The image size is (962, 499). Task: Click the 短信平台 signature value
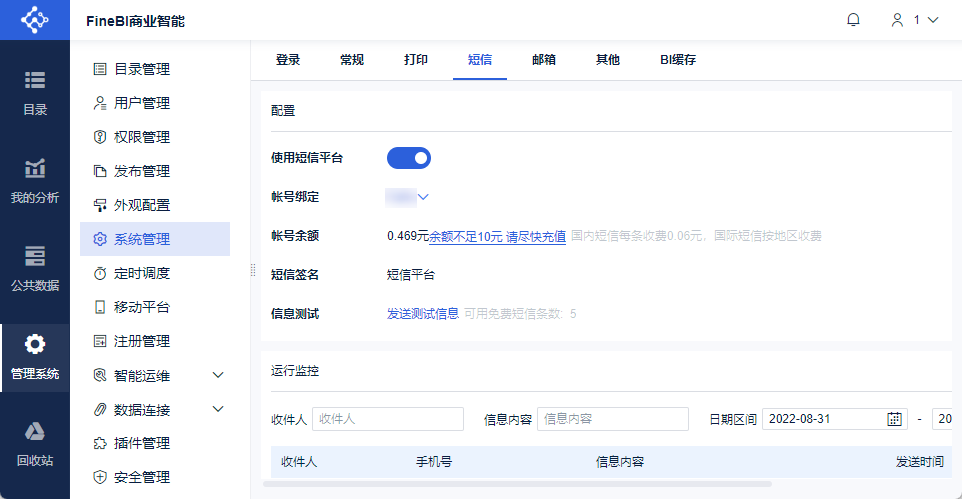click(410, 275)
